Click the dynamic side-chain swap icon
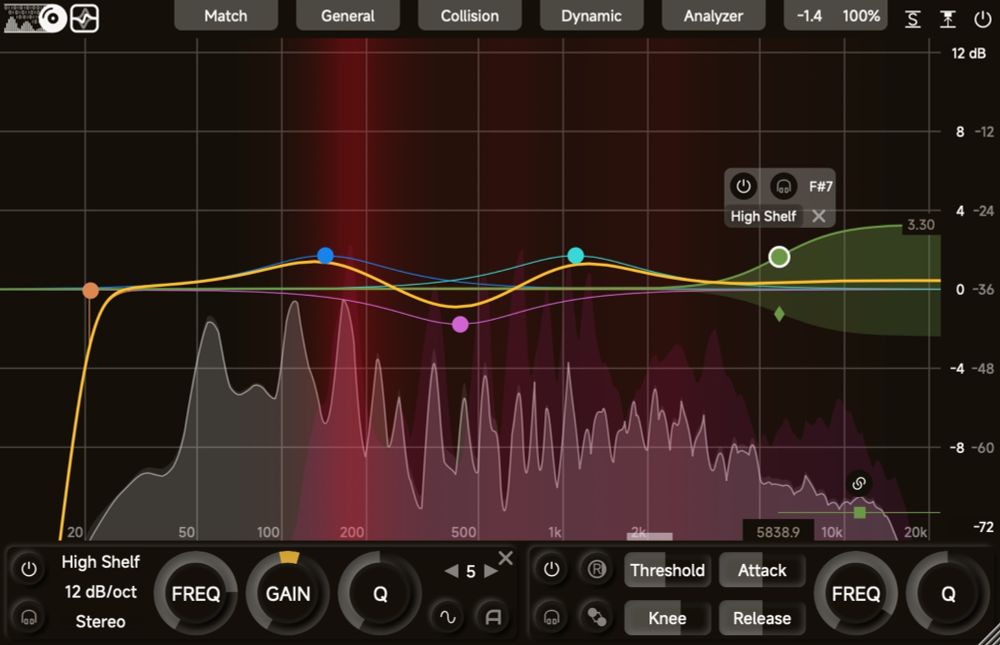Screen dimensions: 1000x645 [596, 617]
